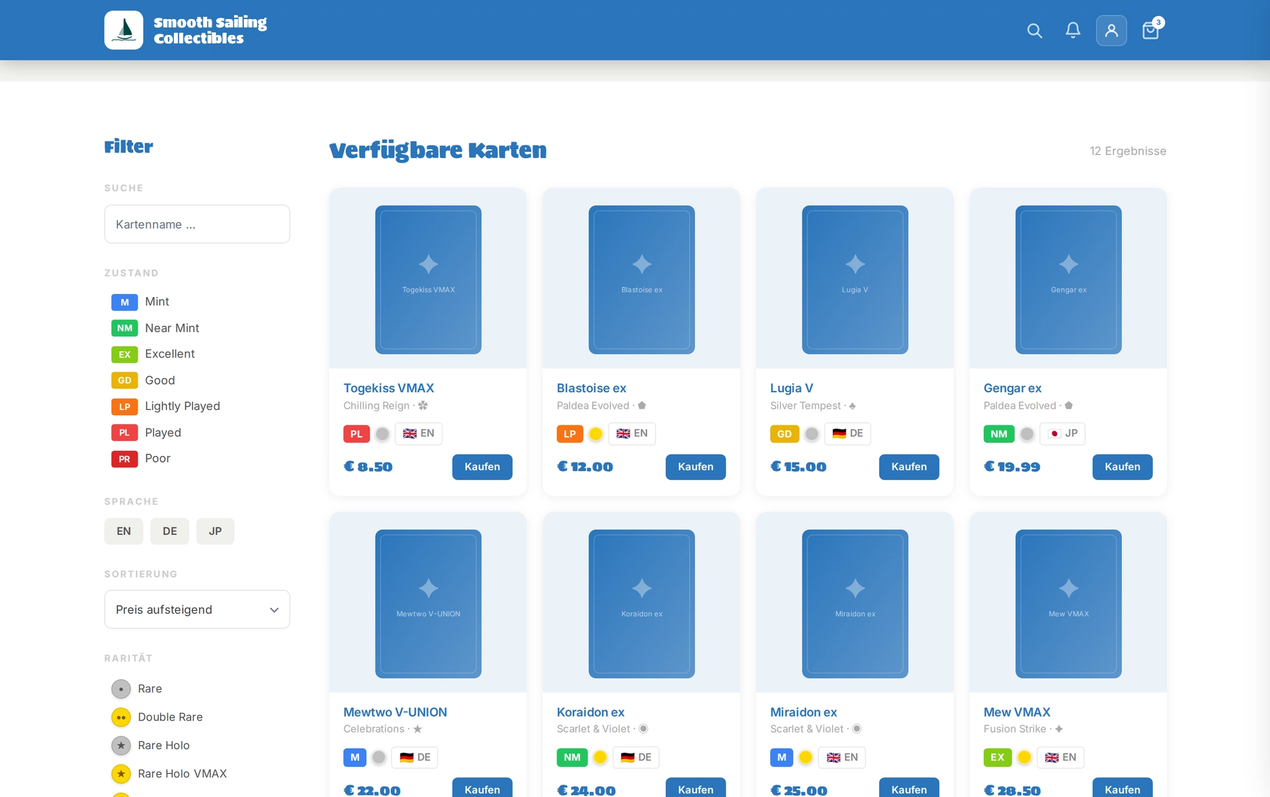The image size is (1270, 797).
Task: Open the Koraidon ex card title link
Action: pyautogui.click(x=591, y=712)
